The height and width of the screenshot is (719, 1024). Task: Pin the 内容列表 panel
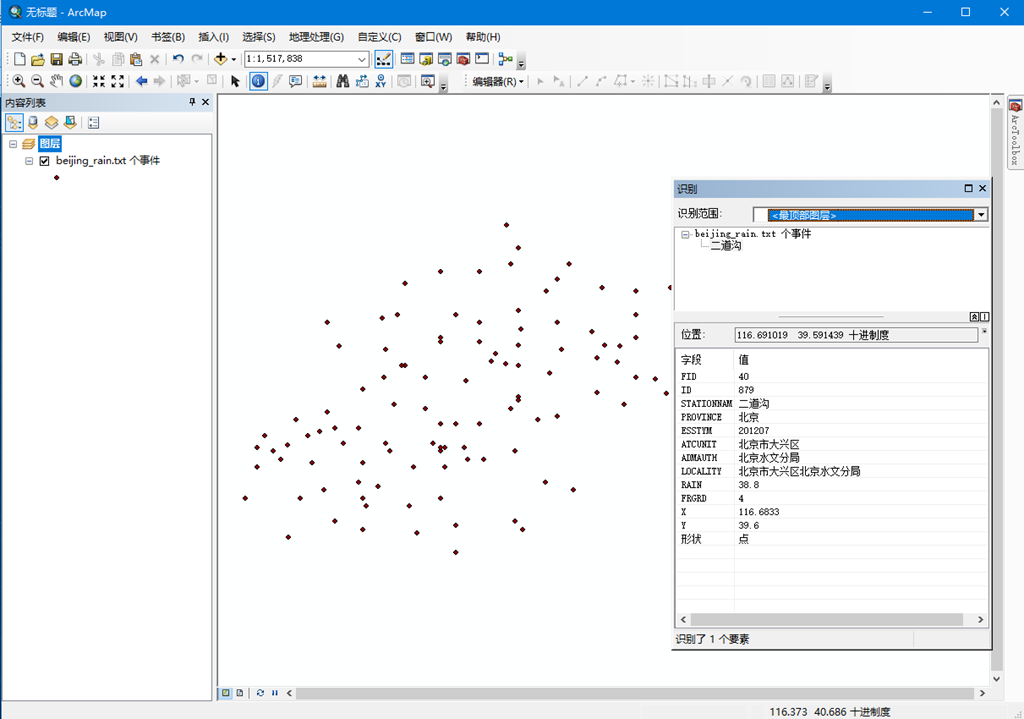(192, 102)
